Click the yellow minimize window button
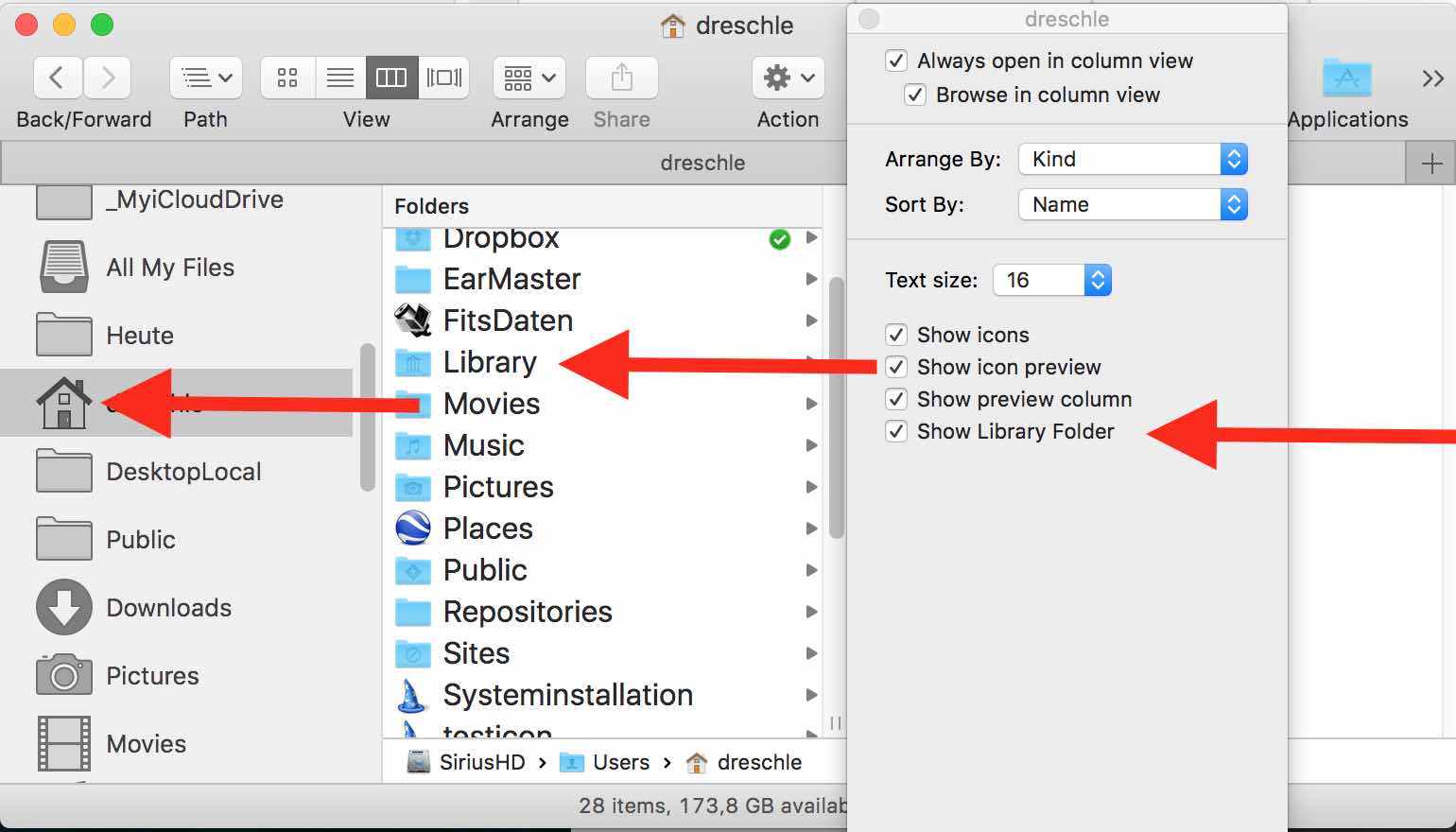 pos(64,26)
